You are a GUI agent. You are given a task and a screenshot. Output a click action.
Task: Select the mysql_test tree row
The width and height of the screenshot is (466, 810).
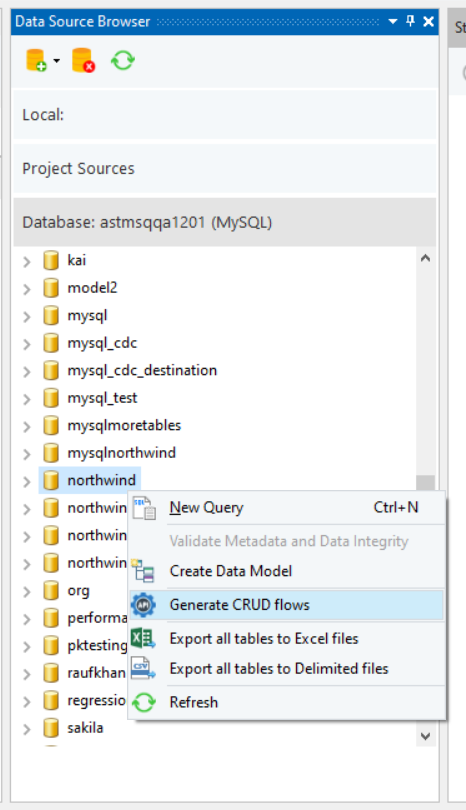click(x=102, y=398)
